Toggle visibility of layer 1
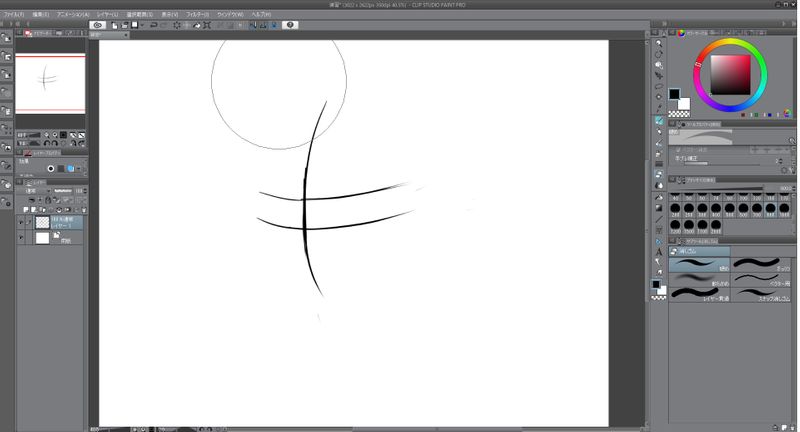The width and height of the screenshot is (800, 432). (x=22, y=222)
